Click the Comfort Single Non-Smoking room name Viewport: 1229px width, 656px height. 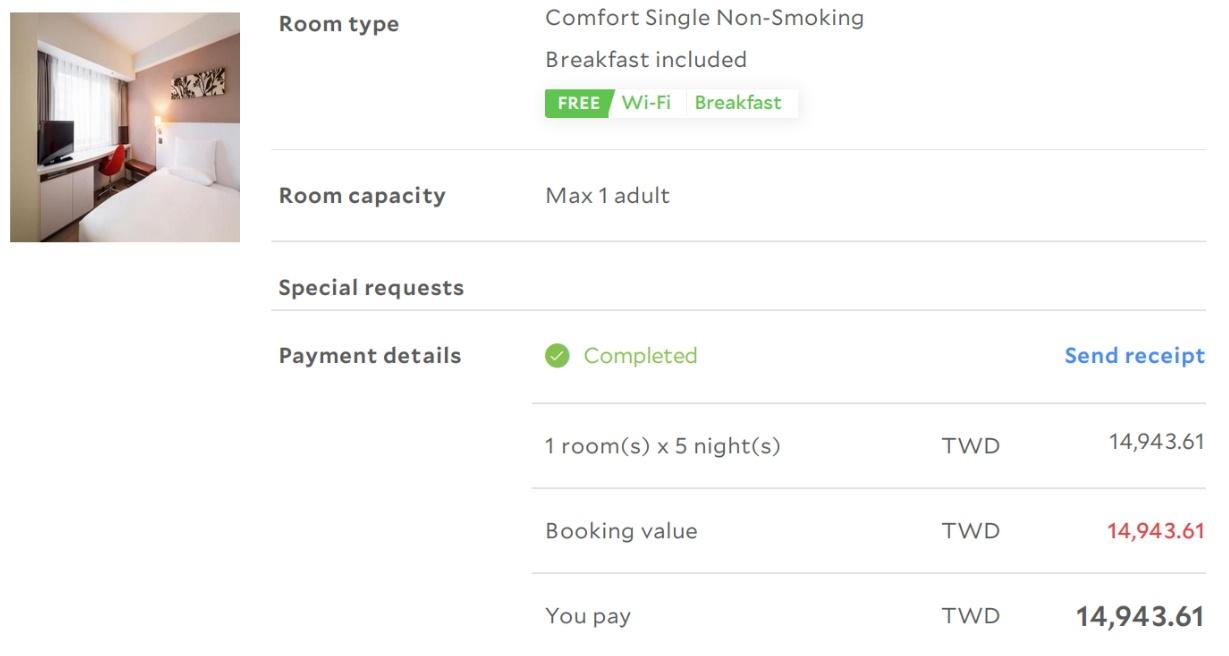[x=704, y=18]
